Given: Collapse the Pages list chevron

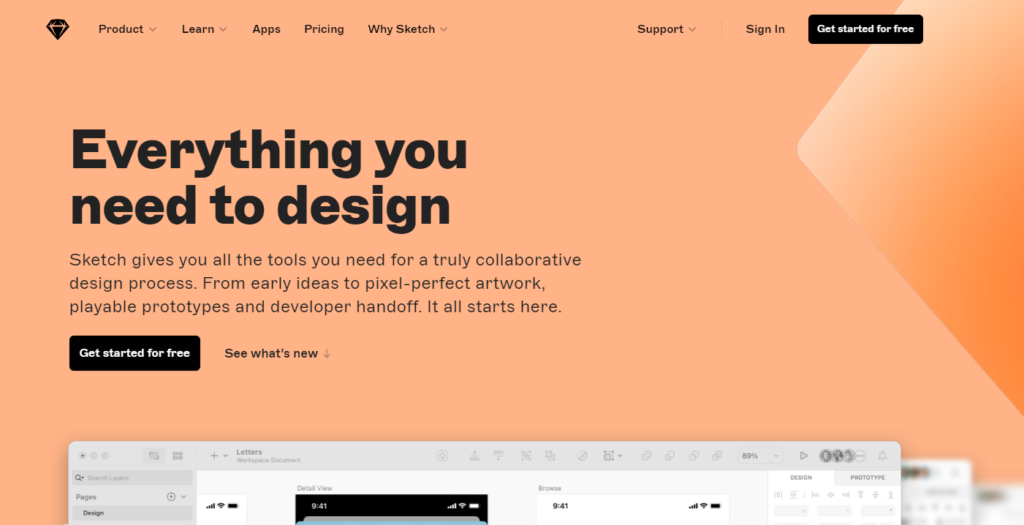Looking at the screenshot, I should click(x=184, y=497).
